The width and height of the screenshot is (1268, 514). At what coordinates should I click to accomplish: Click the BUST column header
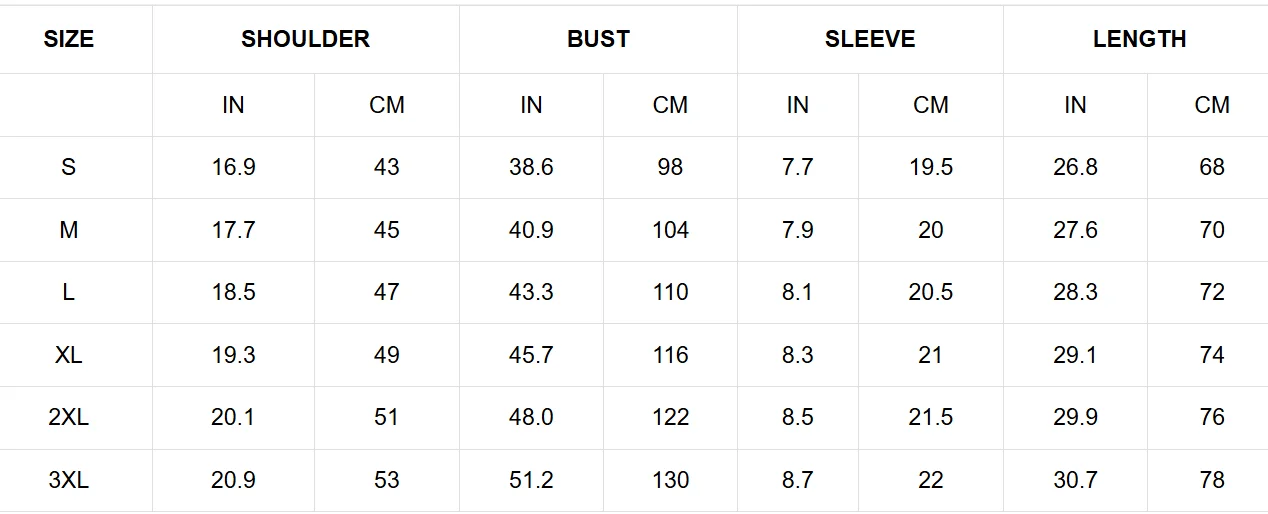pos(598,40)
